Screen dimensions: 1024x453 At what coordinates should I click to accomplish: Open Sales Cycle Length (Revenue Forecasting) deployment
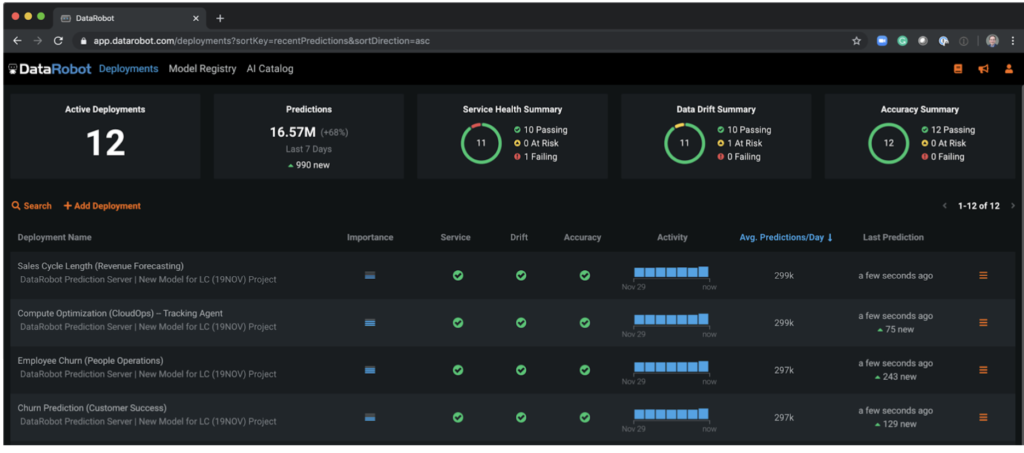[101, 266]
